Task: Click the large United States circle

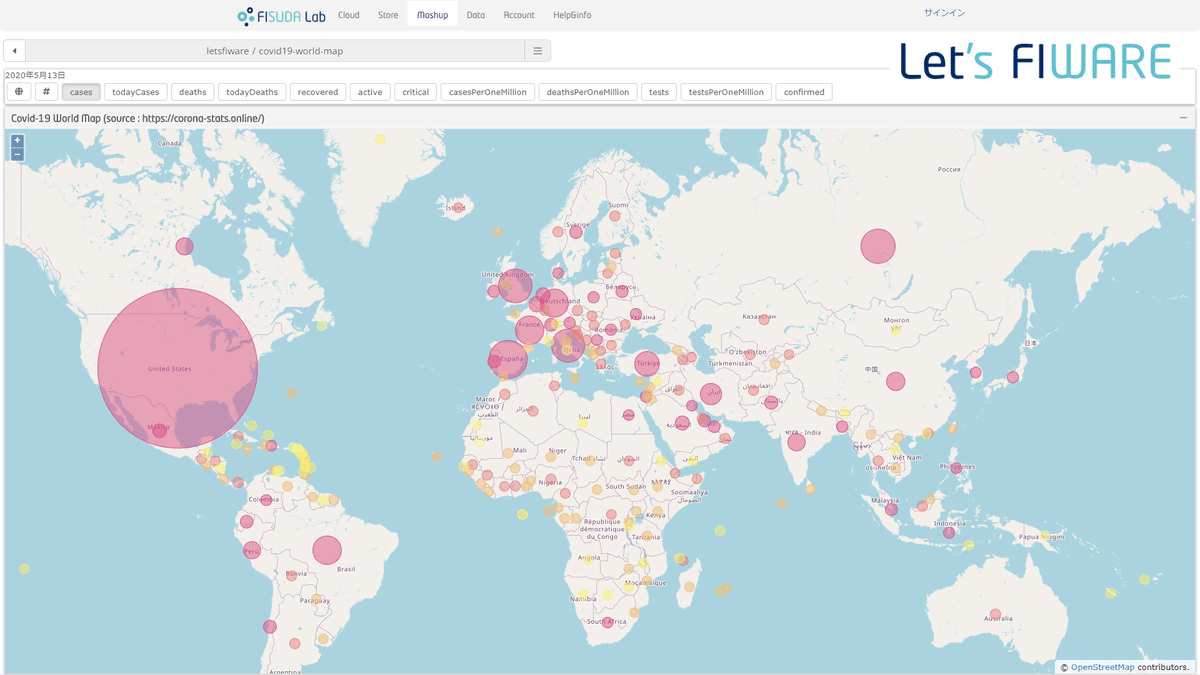Action: (x=178, y=368)
